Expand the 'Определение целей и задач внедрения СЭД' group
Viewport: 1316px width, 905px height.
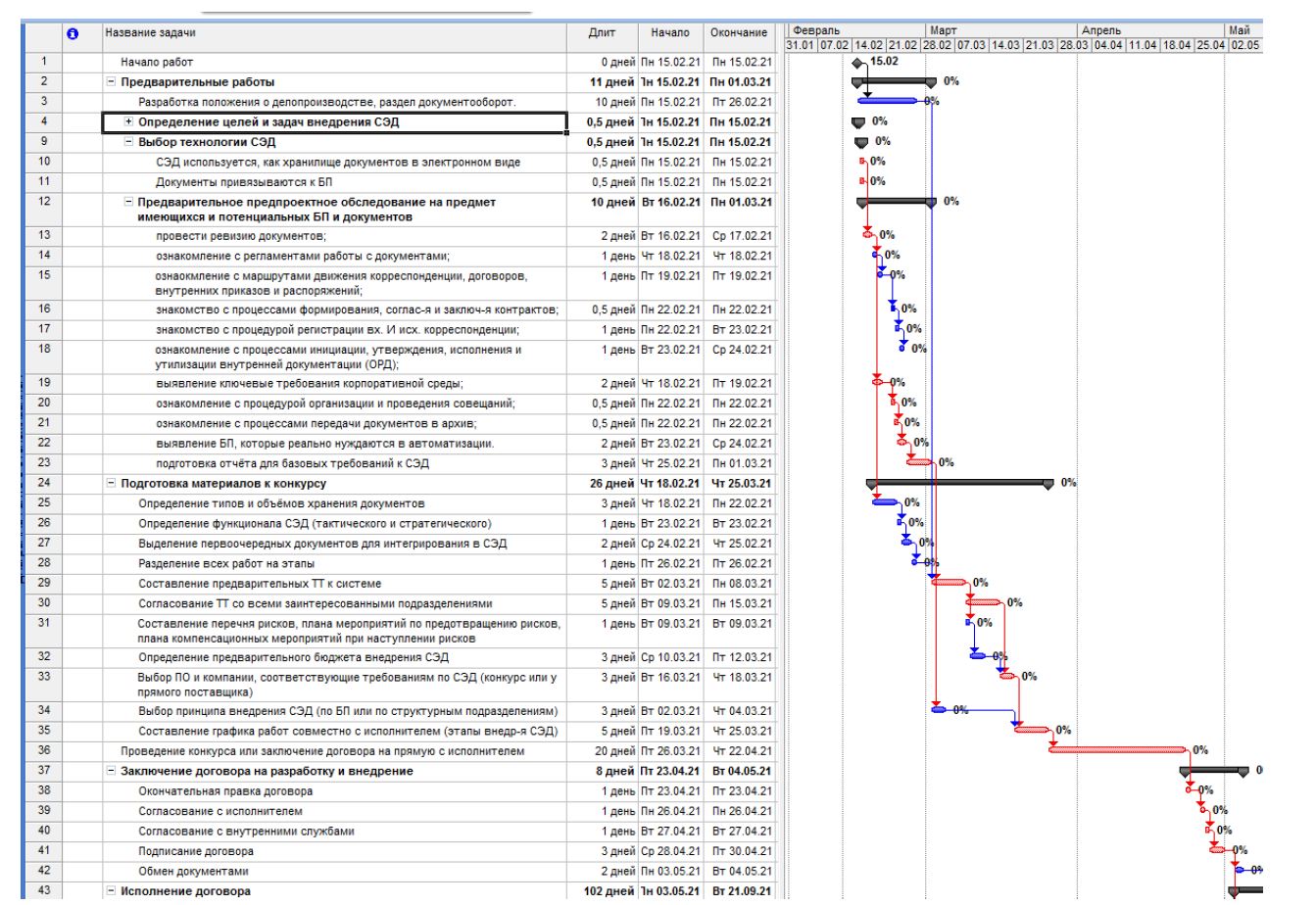(129, 121)
